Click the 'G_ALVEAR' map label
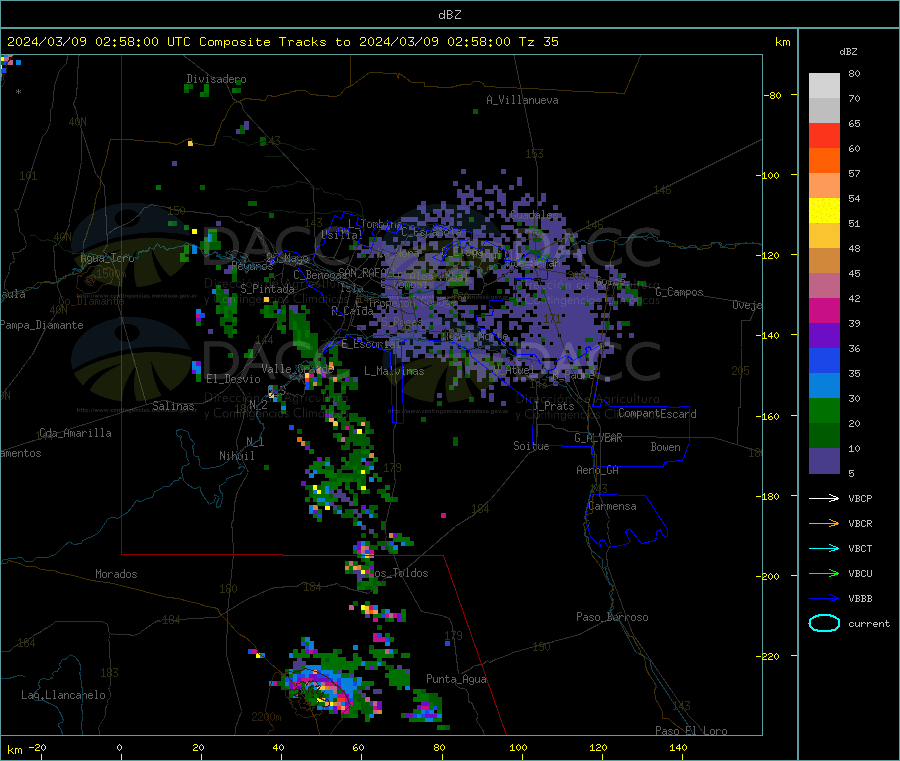This screenshot has height=761, width=900. 598,438
